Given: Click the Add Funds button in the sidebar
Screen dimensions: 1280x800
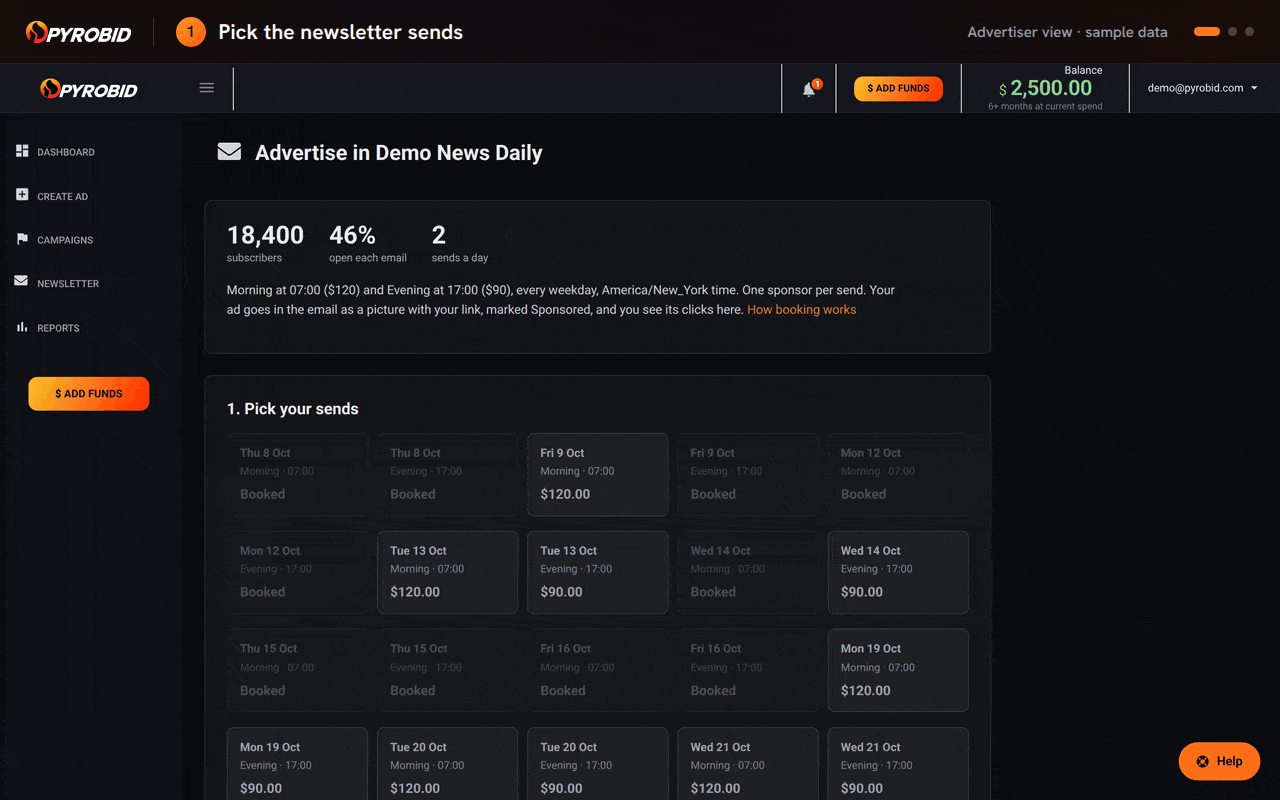Looking at the screenshot, I should coord(89,394).
